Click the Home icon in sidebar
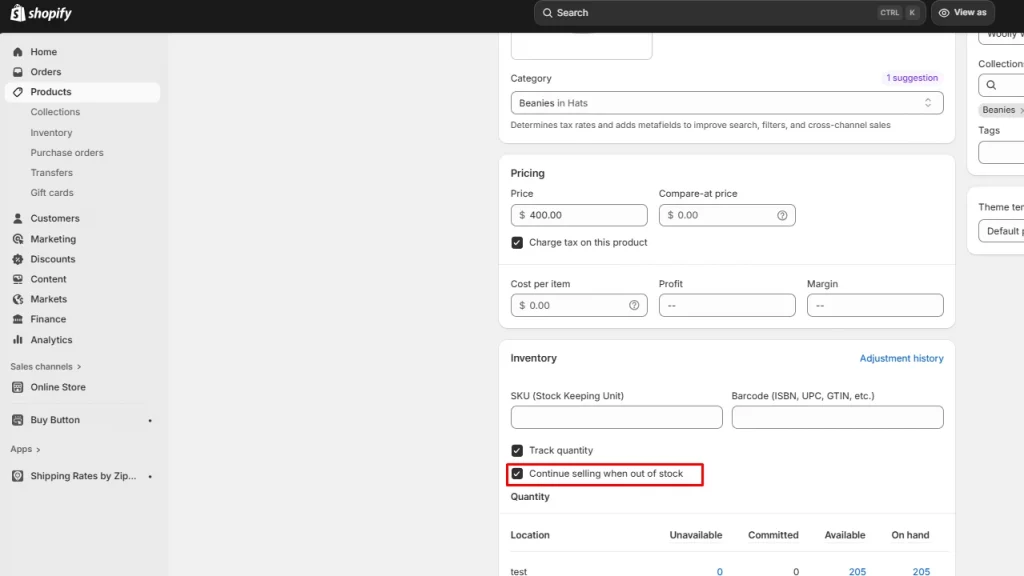This screenshot has width=1024, height=576. pyautogui.click(x=18, y=52)
